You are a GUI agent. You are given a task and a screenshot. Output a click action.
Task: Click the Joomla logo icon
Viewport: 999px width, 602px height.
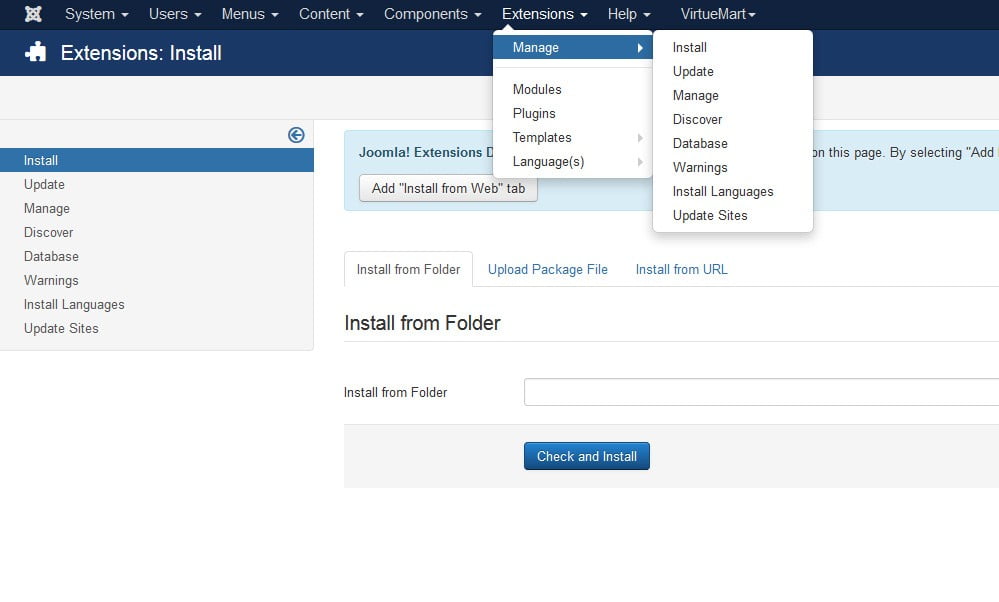(33, 14)
